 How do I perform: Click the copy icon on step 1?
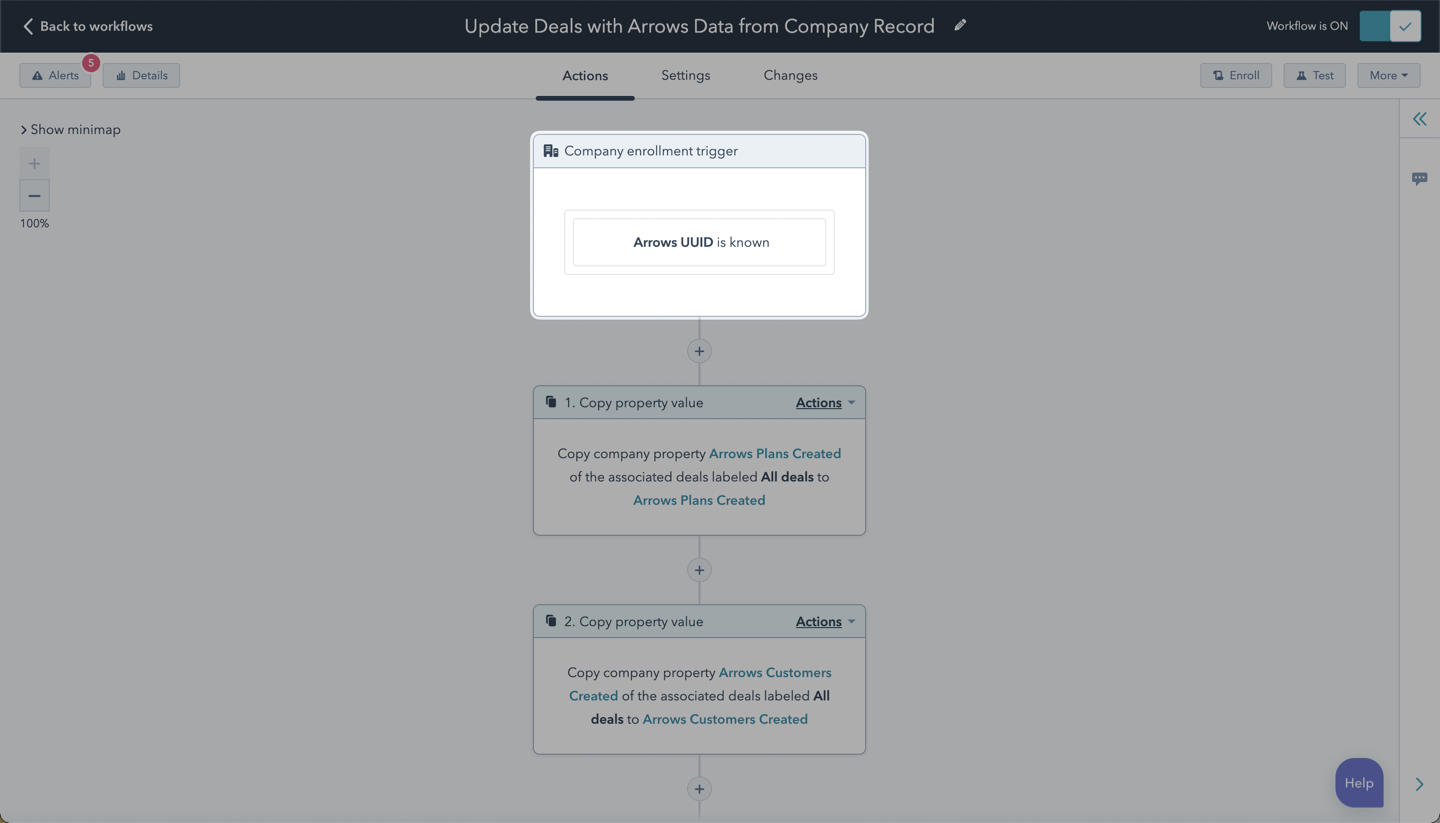click(x=550, y=402)
